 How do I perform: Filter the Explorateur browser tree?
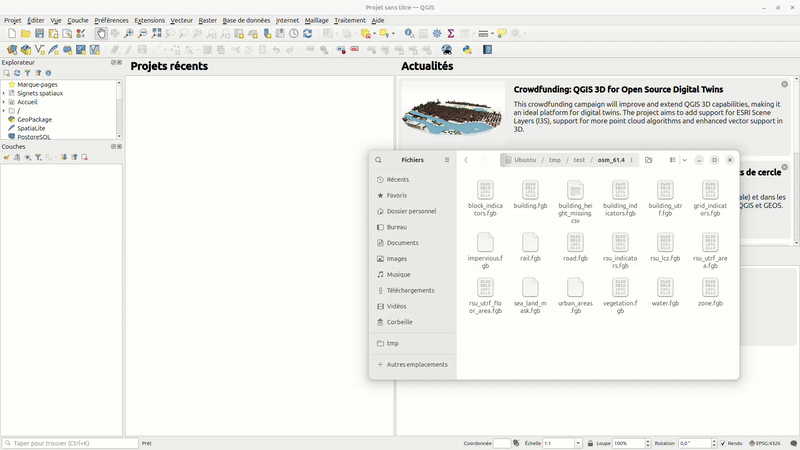coord(28,73)
